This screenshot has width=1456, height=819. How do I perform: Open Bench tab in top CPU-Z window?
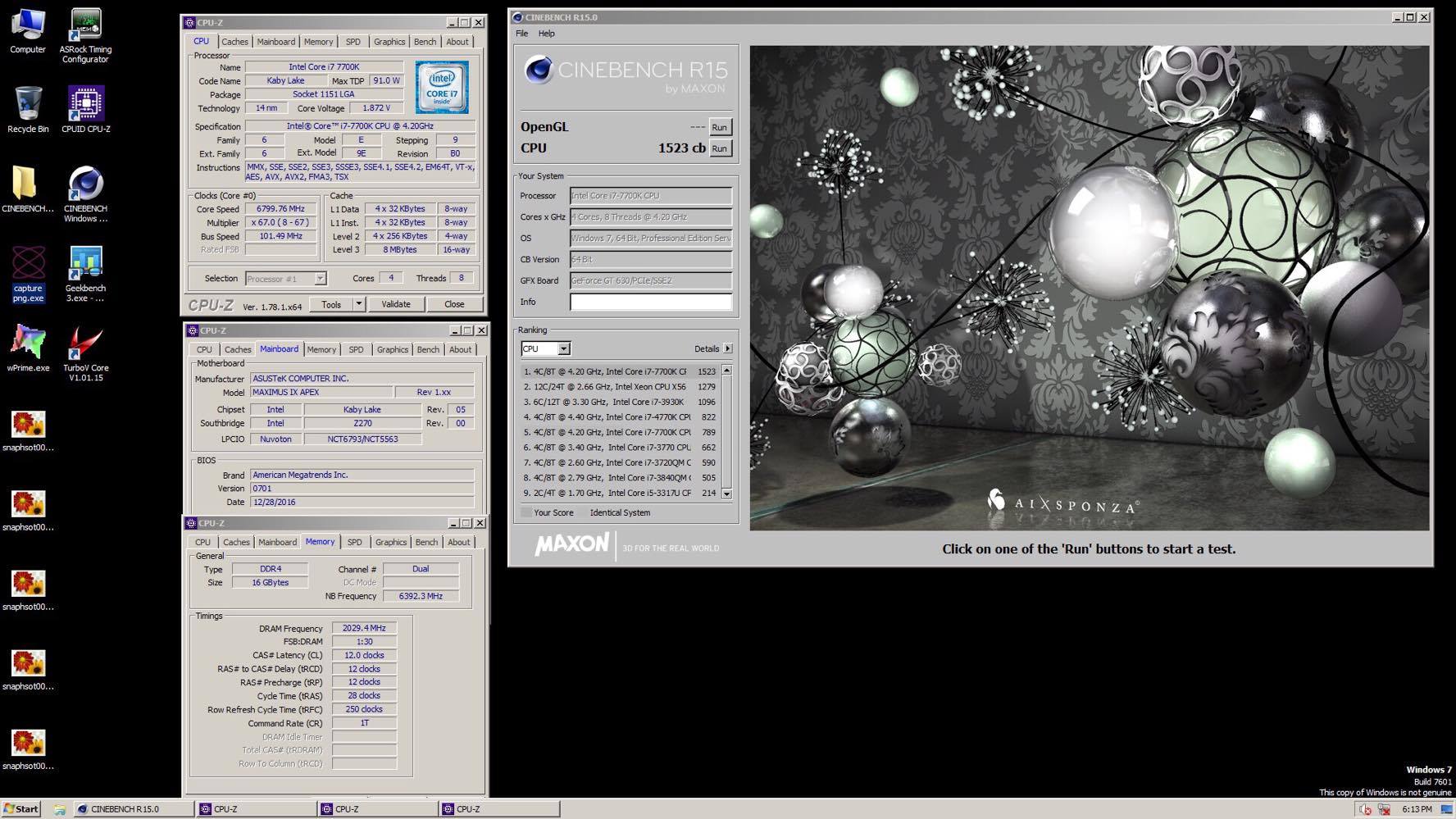425,42
